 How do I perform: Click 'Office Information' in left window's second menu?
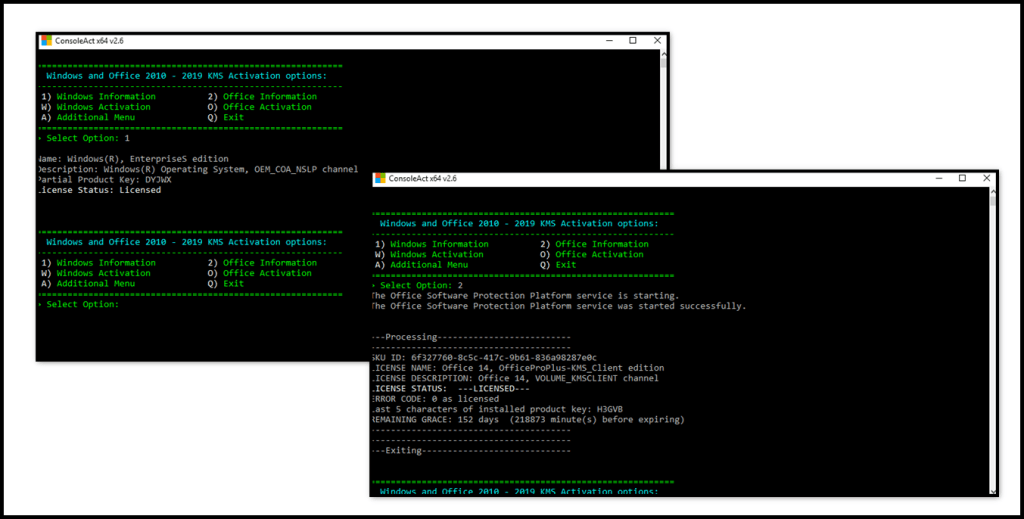270,263
